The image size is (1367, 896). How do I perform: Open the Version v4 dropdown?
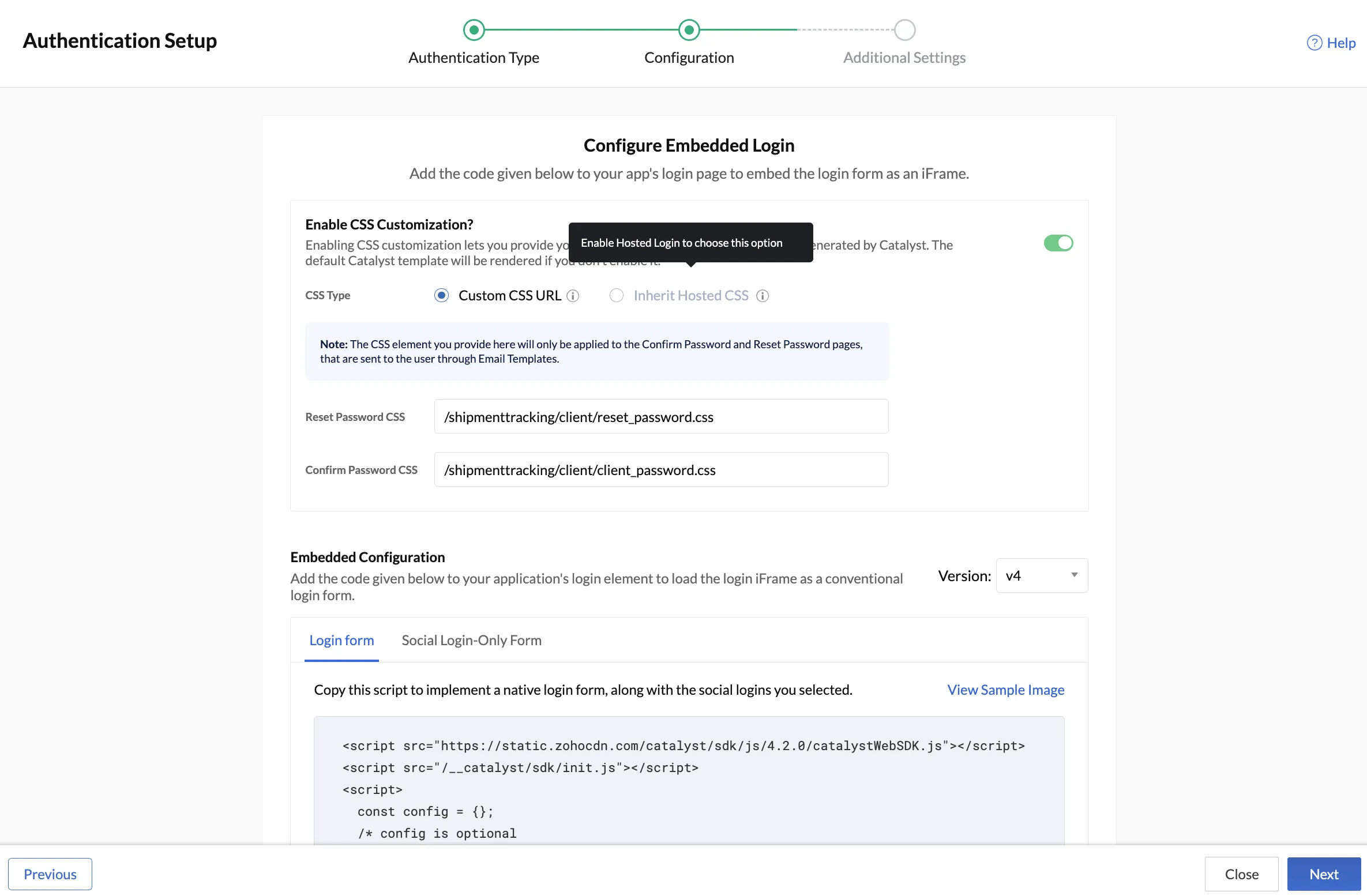[1042, 575]
